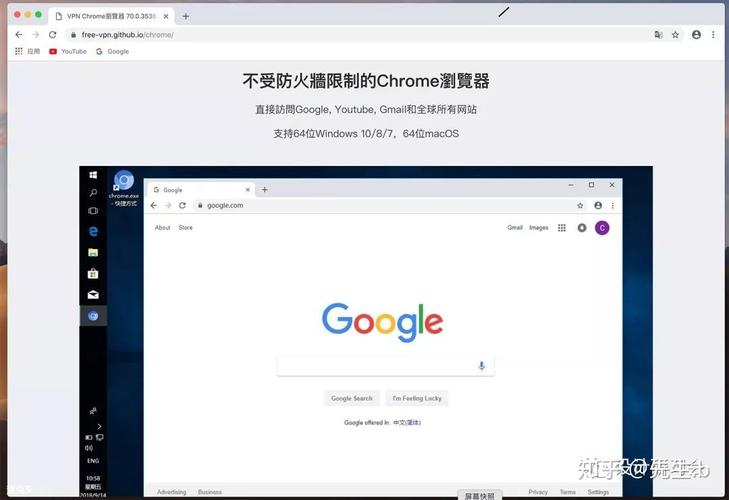Open Privacy footer link
Viewport: 729px width, 500px height.
coord(537,492)
